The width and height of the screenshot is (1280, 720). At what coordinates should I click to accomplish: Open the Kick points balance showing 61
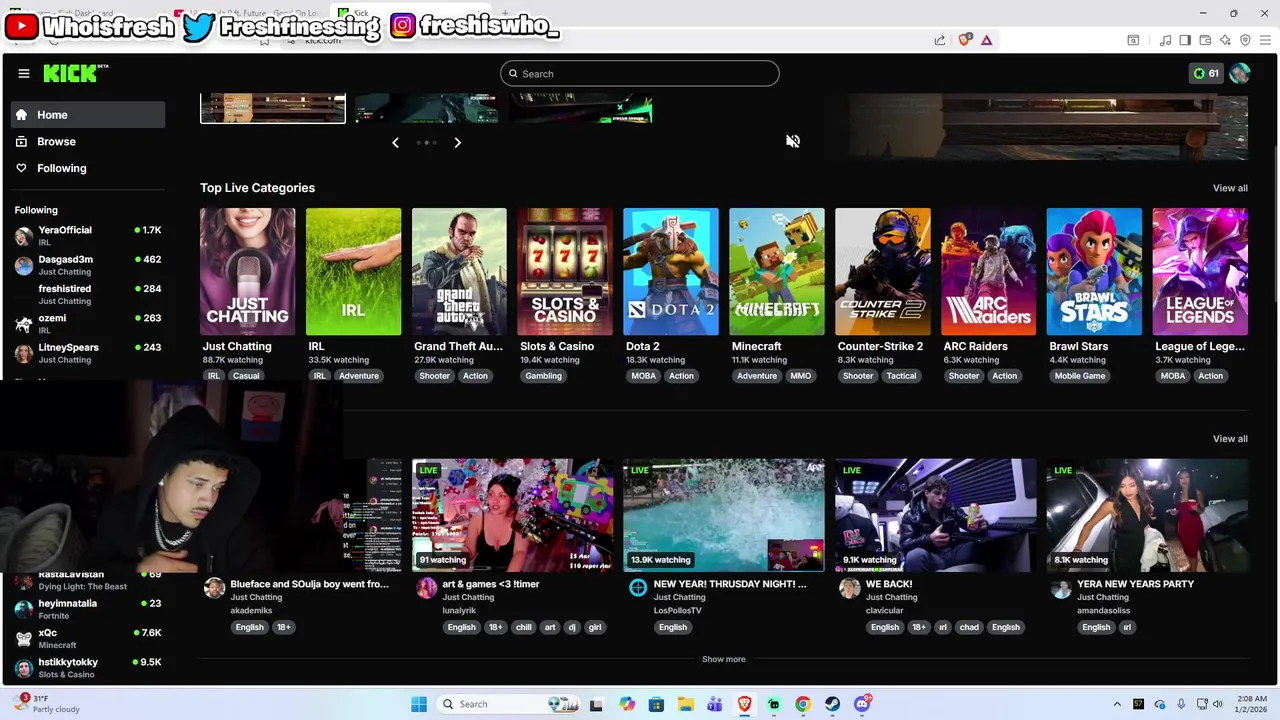[1206, 73]
